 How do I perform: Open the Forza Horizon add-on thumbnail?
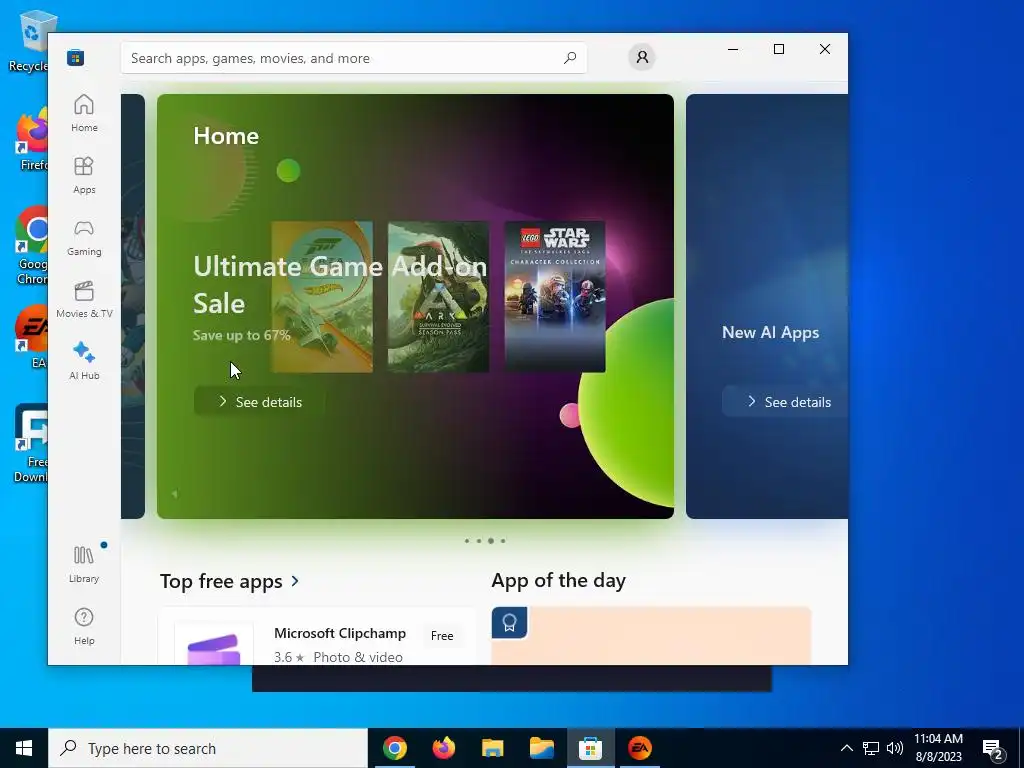[322, 296]
